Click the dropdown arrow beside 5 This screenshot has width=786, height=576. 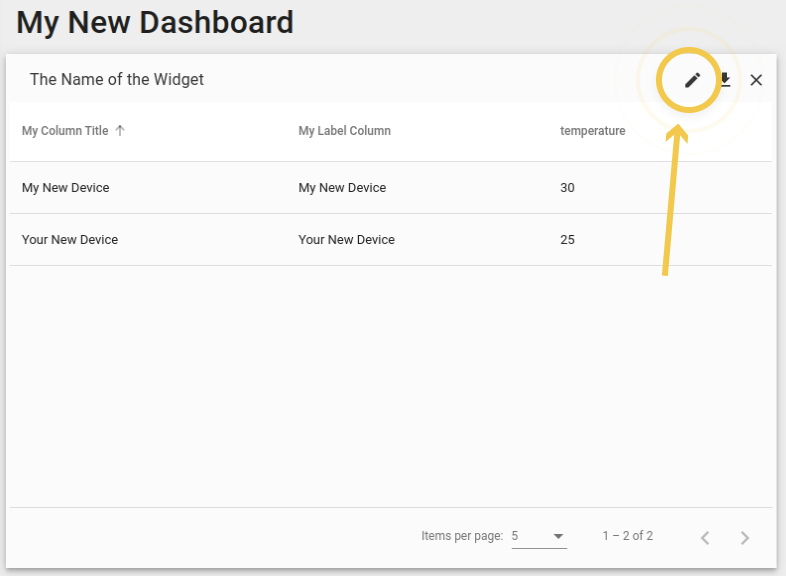[x=558, y=536]
